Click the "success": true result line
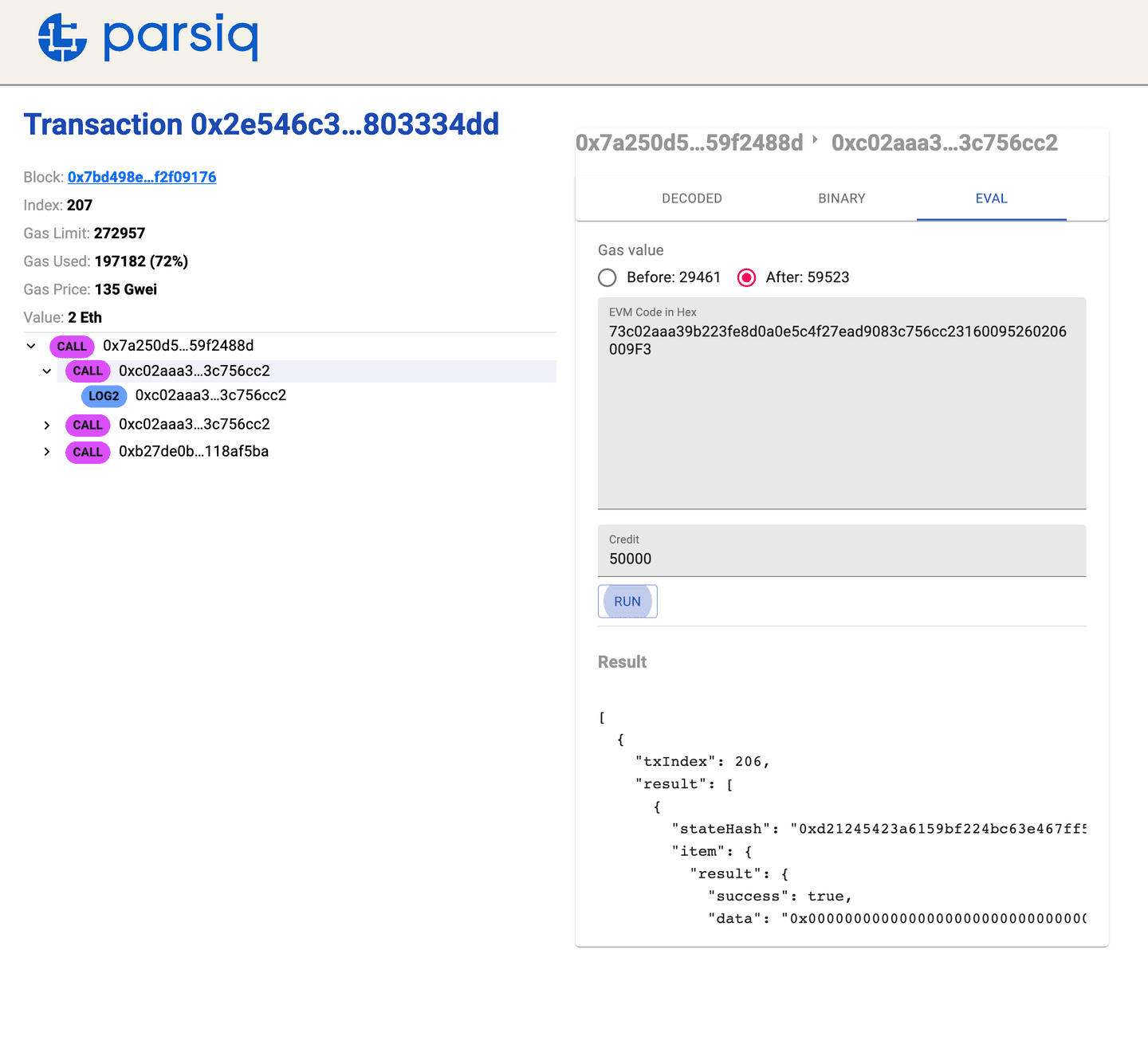This screenshot has width=1148, height=1052. (780, 897)
